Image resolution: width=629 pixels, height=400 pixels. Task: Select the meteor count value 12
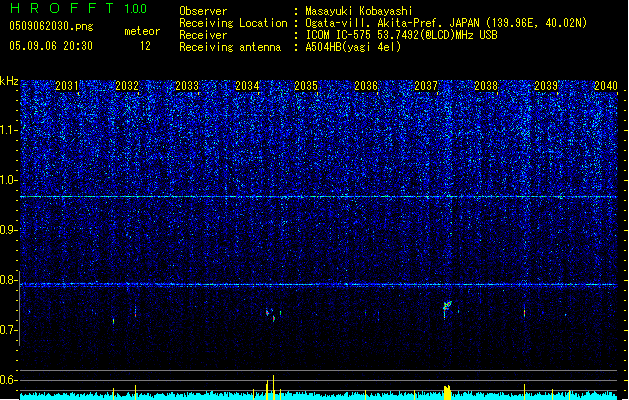pos(145,46)
